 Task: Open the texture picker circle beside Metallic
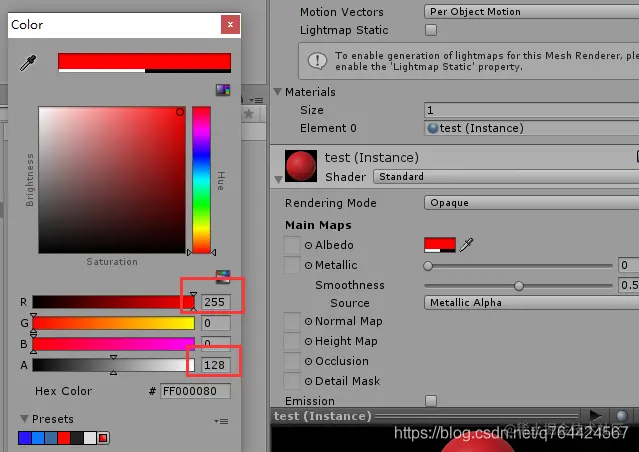pos(308,265)
